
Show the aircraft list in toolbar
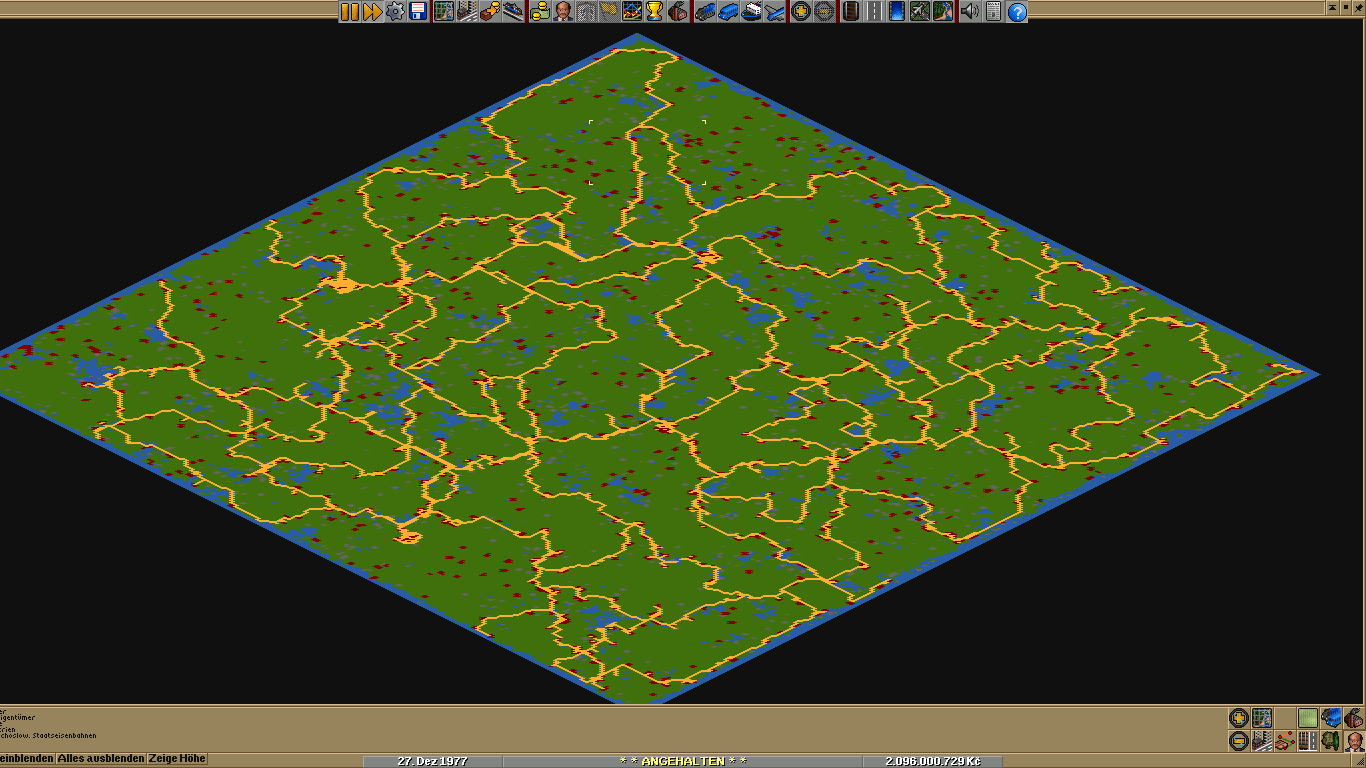pos(776,11)
